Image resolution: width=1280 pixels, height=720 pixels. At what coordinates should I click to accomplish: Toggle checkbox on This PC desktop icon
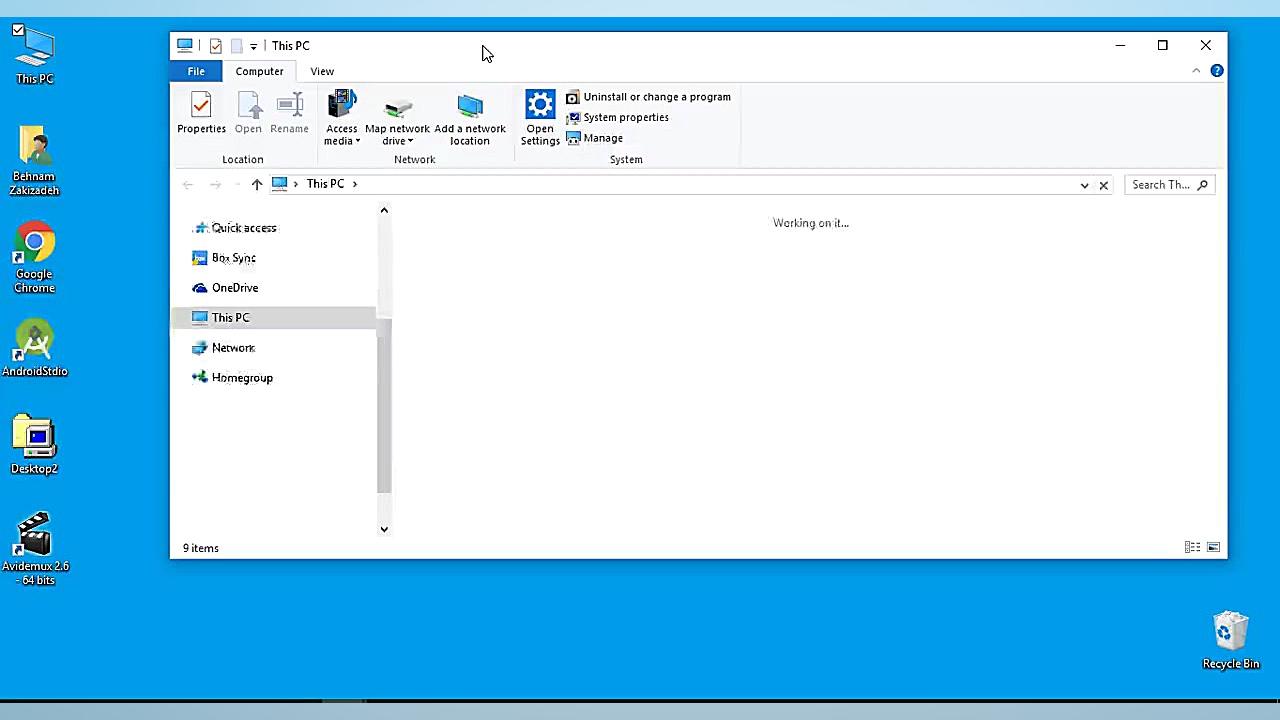click(18, 30)
